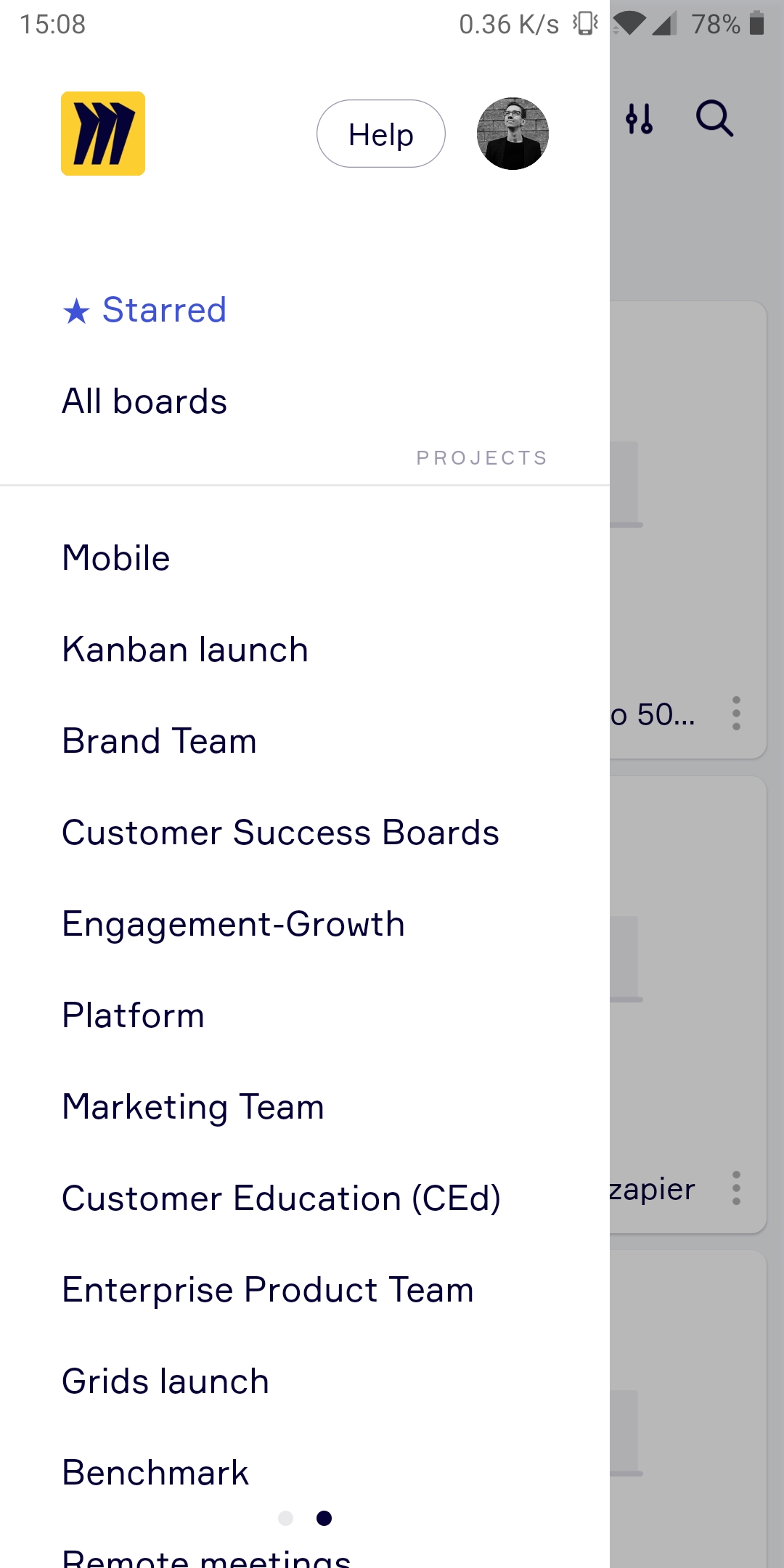Open the Platform project
Image resolution: width=784 pixels, height=1568 pixels.
pyautogui.click(x=134, y=1016)
